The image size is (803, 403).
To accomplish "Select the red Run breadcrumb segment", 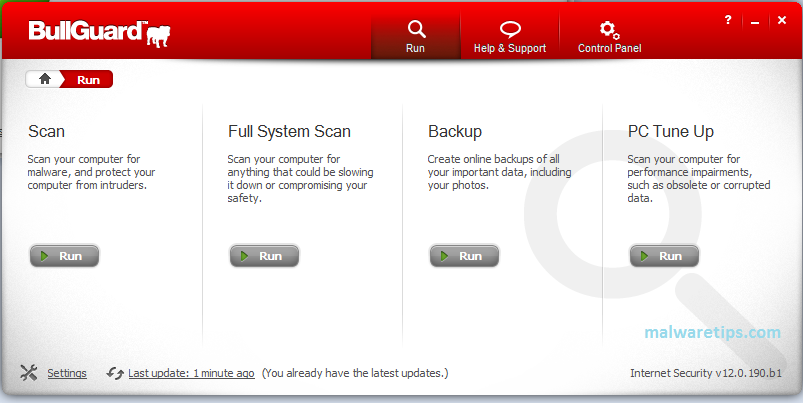I will (88, 79).
